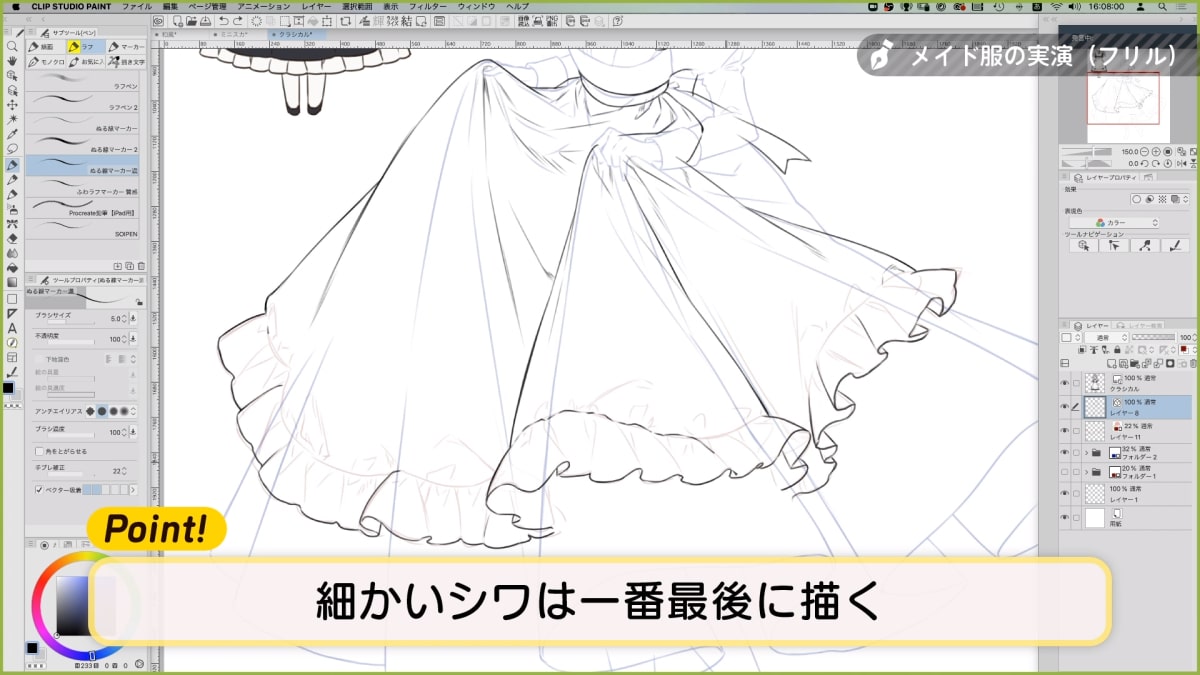The height and width of the screenshot is (675, 1200).
Task: Open the ファイル menu
Action: point(136,6)
